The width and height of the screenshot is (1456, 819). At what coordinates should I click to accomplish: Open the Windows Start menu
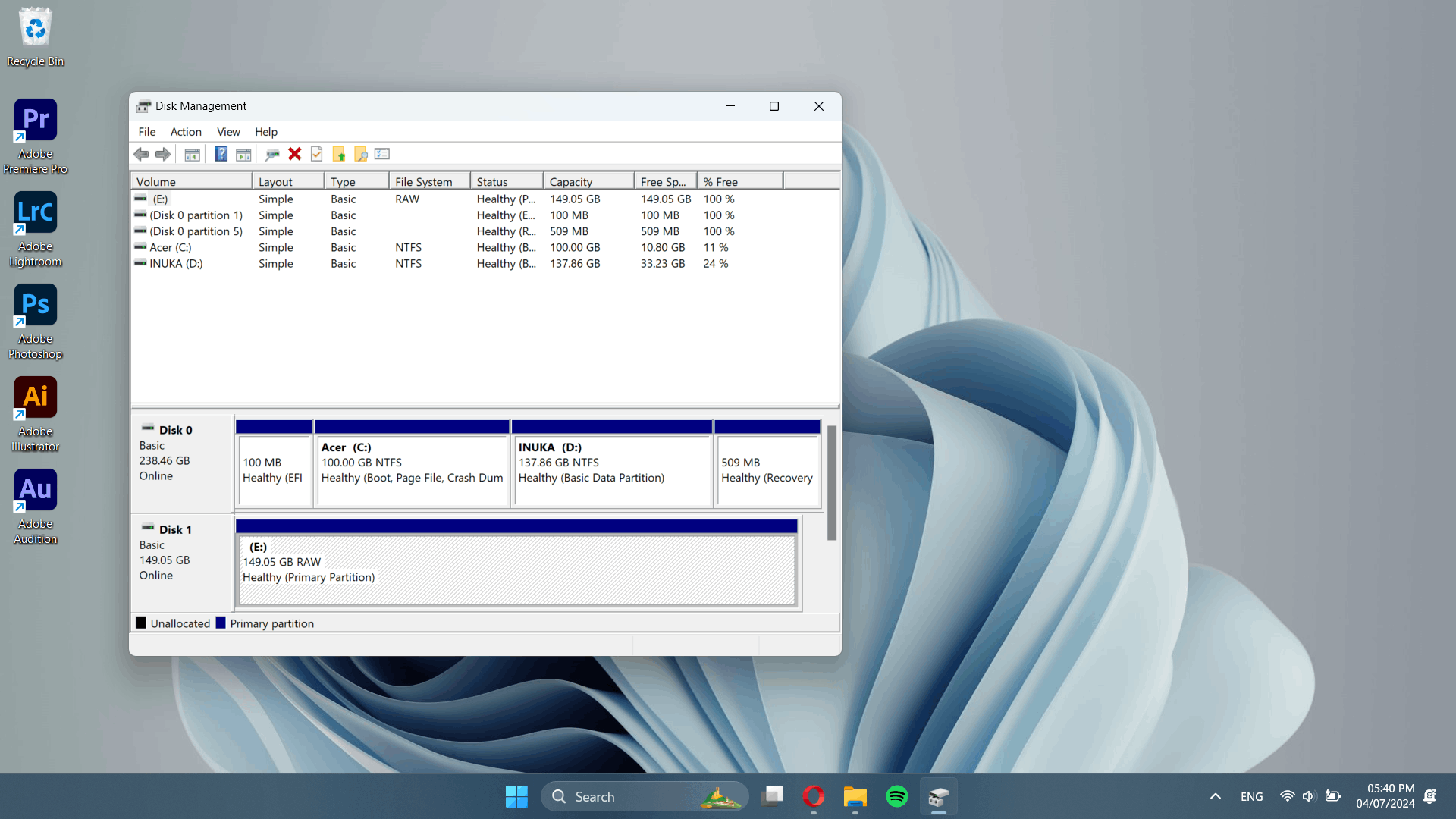point(516,796)
